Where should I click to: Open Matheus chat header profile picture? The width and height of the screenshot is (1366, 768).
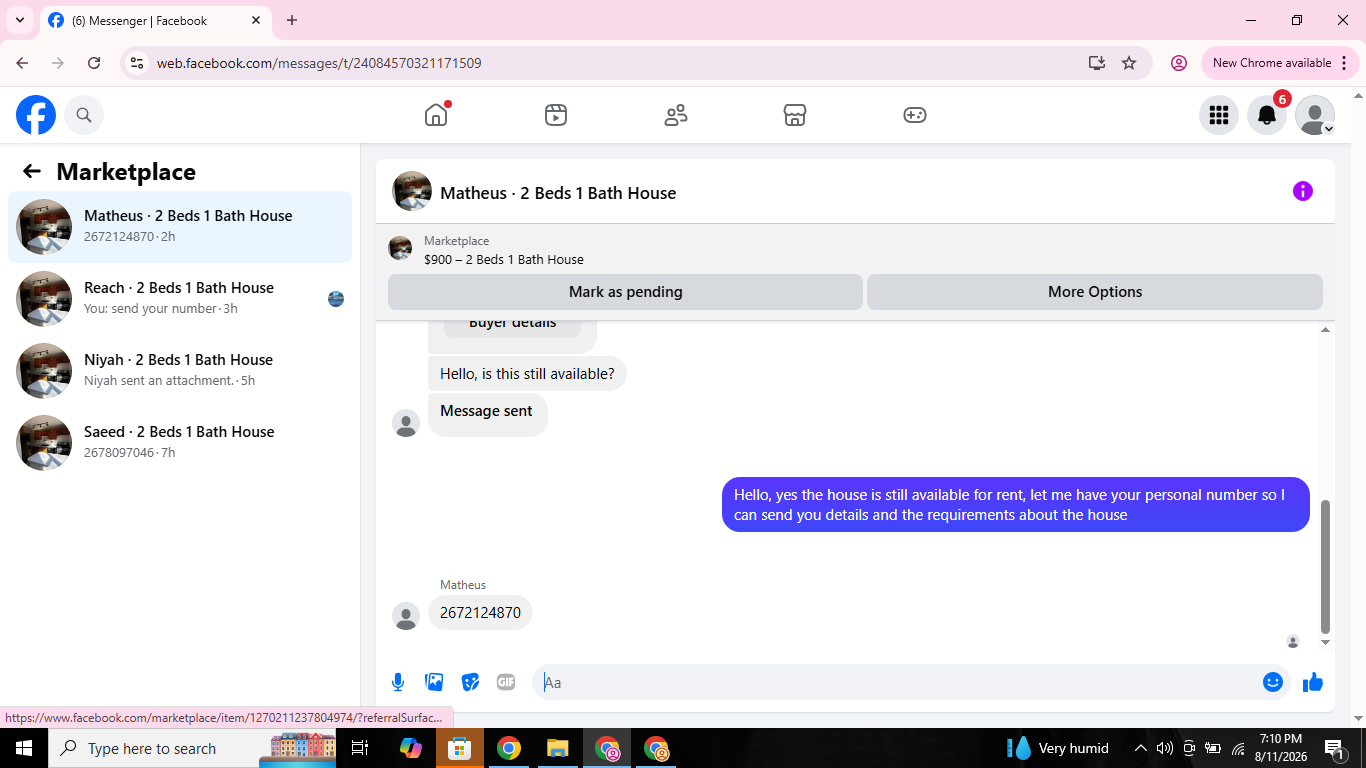pos(412,191)
